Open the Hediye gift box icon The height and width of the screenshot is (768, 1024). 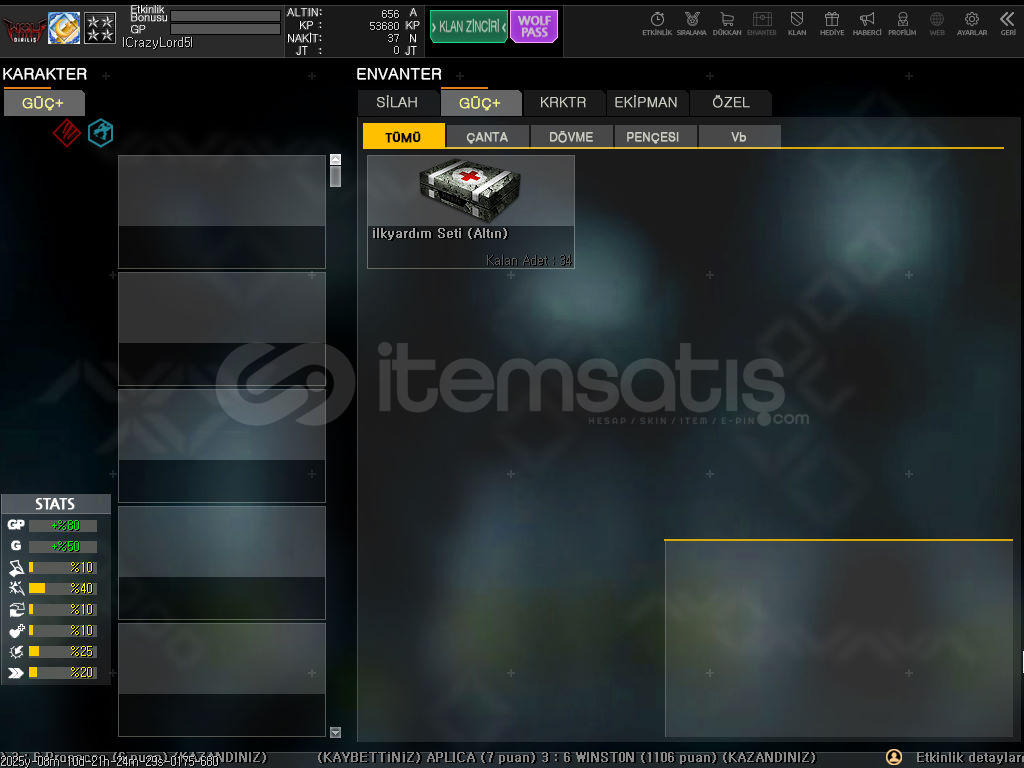pyautogui.click(x=831, y=22)
